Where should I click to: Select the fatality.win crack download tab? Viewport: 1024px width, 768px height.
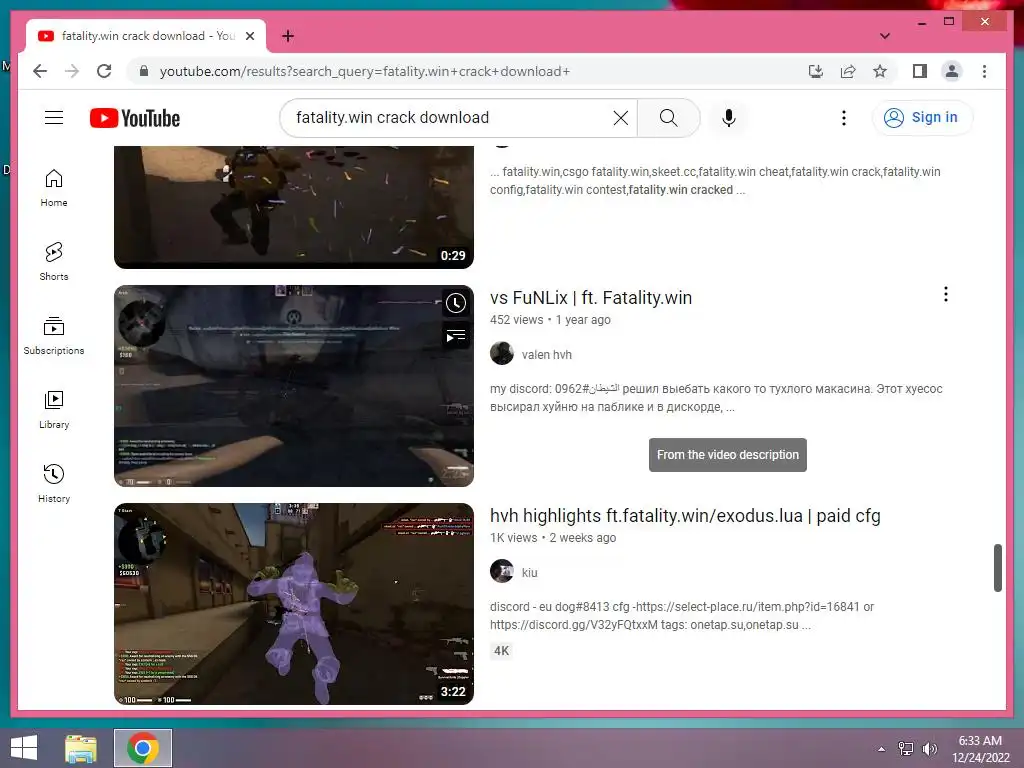coord(146,36)
